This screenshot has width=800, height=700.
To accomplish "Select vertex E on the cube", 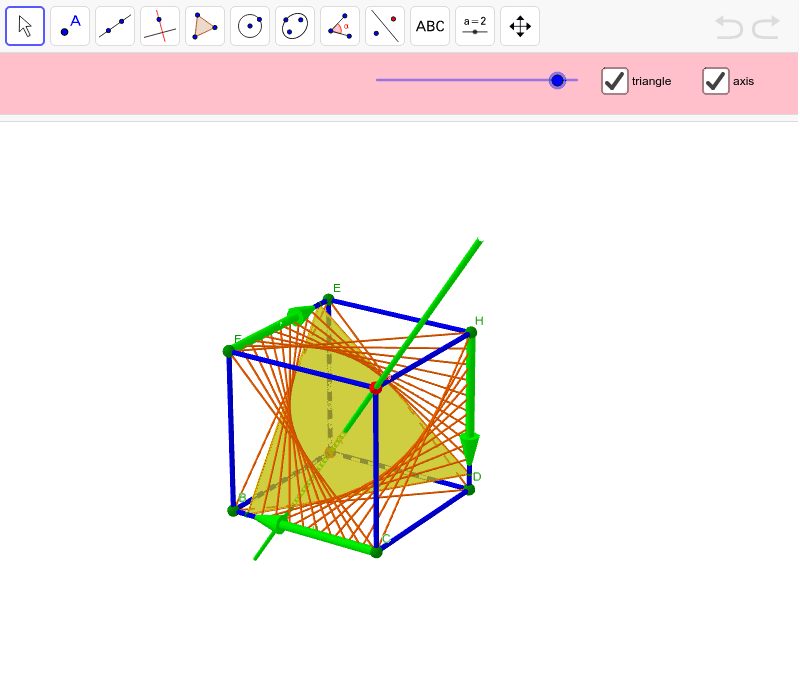I will [x=329, y=299].
